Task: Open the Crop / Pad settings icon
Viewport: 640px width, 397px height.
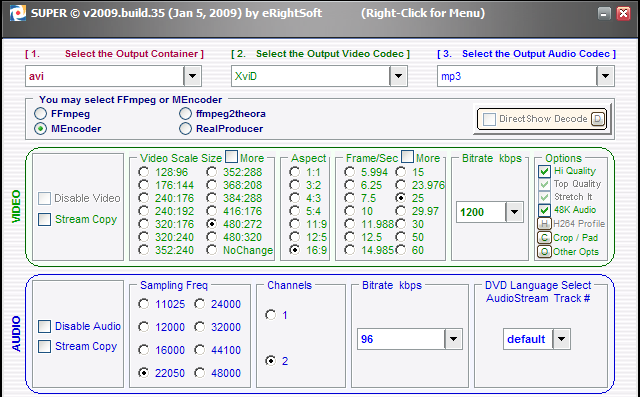Action: (544, 237)
